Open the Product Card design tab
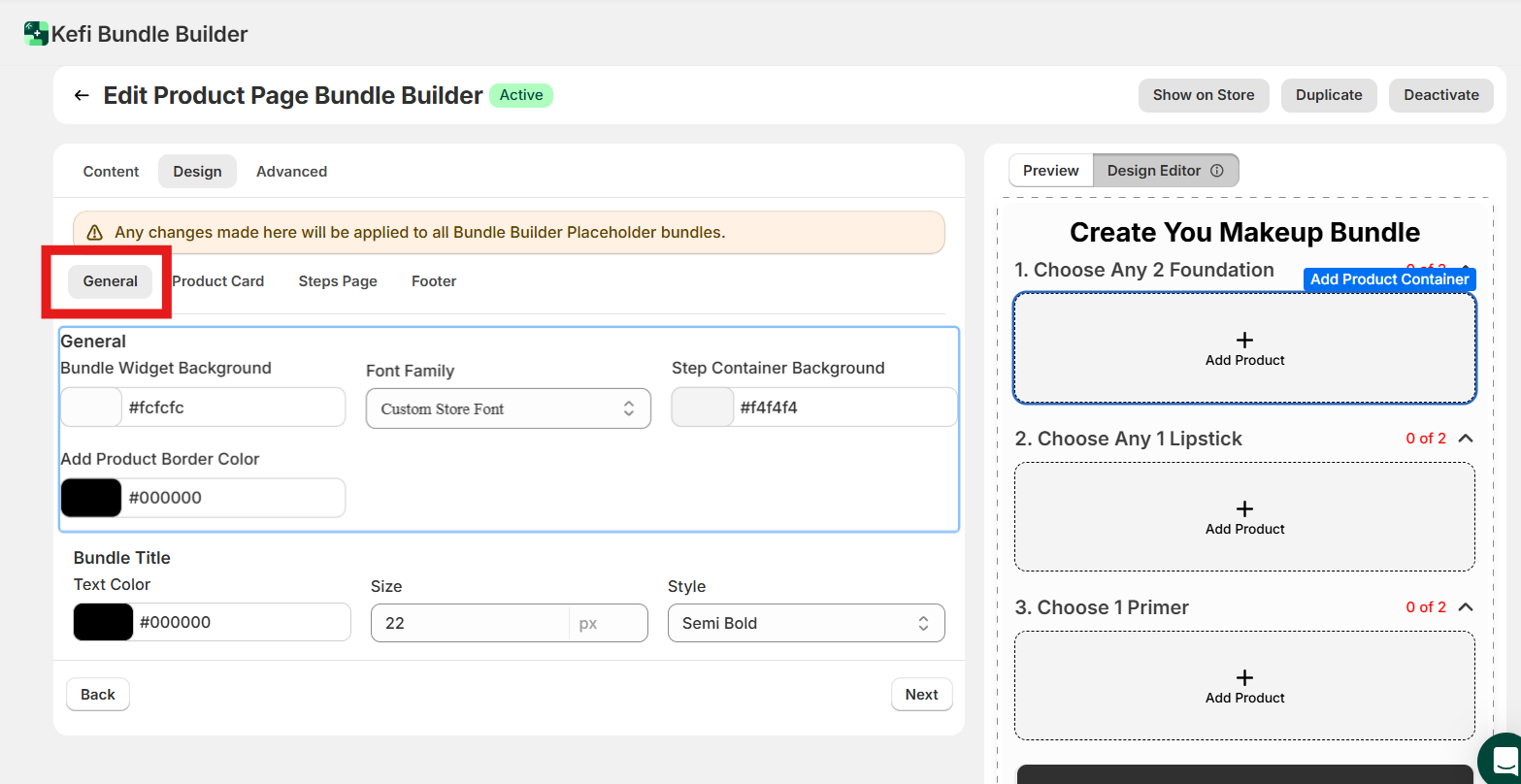Viewport: 1521px width, 784px height. 218,281
